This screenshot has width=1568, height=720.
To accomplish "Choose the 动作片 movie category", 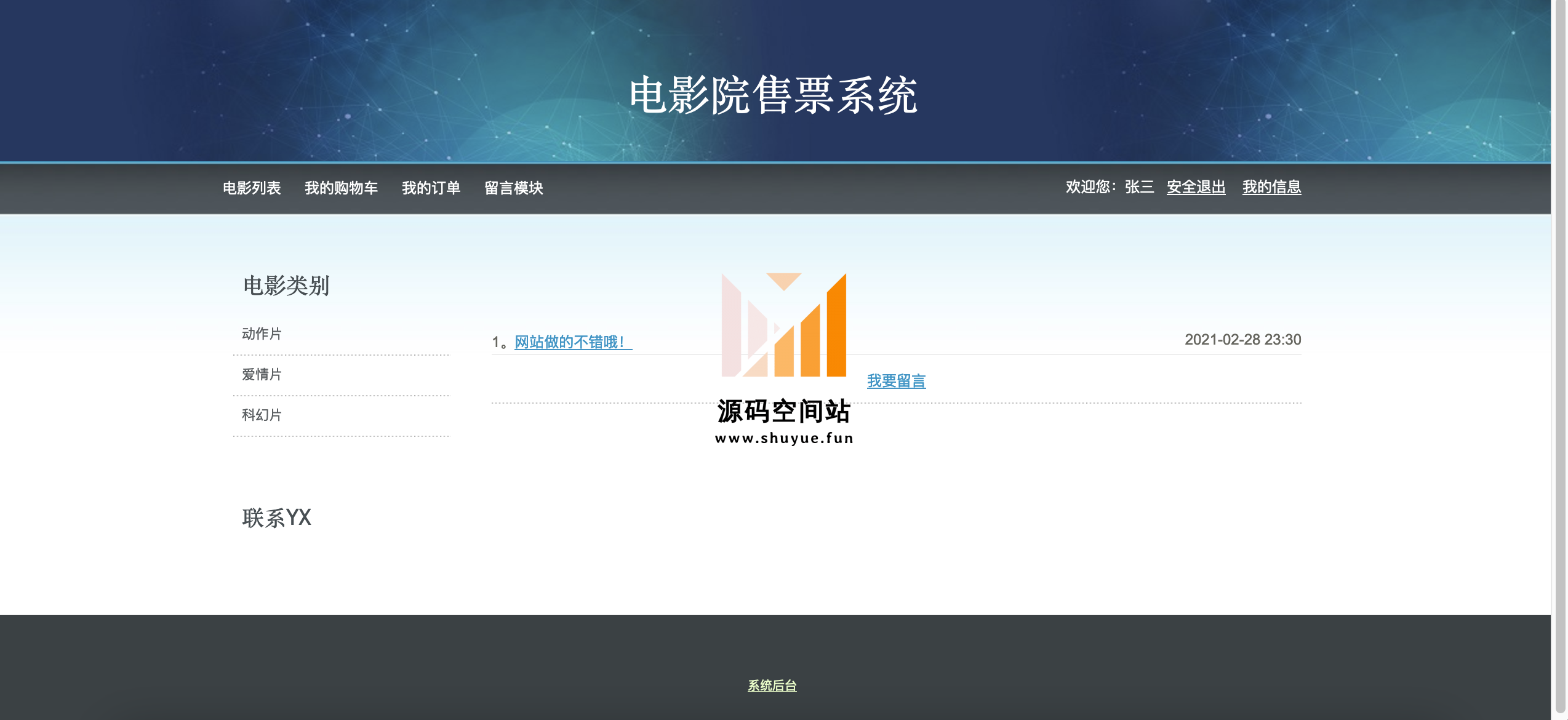I will 262,334.
